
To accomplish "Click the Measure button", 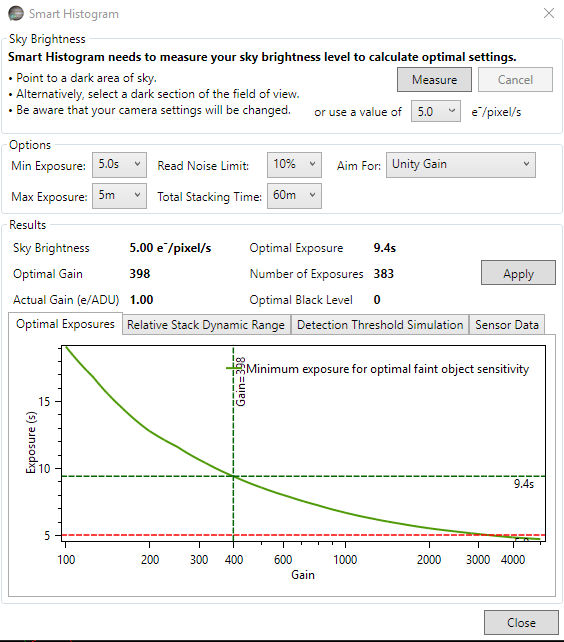I will click(x=434, y=79).
